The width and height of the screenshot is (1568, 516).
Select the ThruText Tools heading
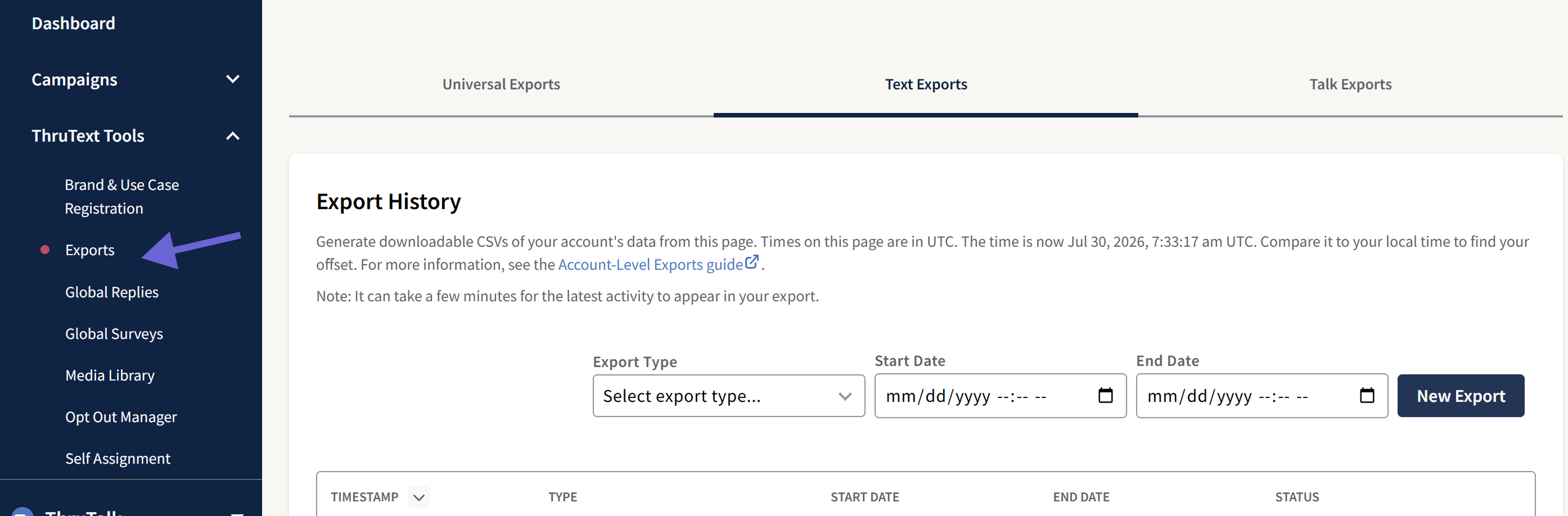pos(88,135)
